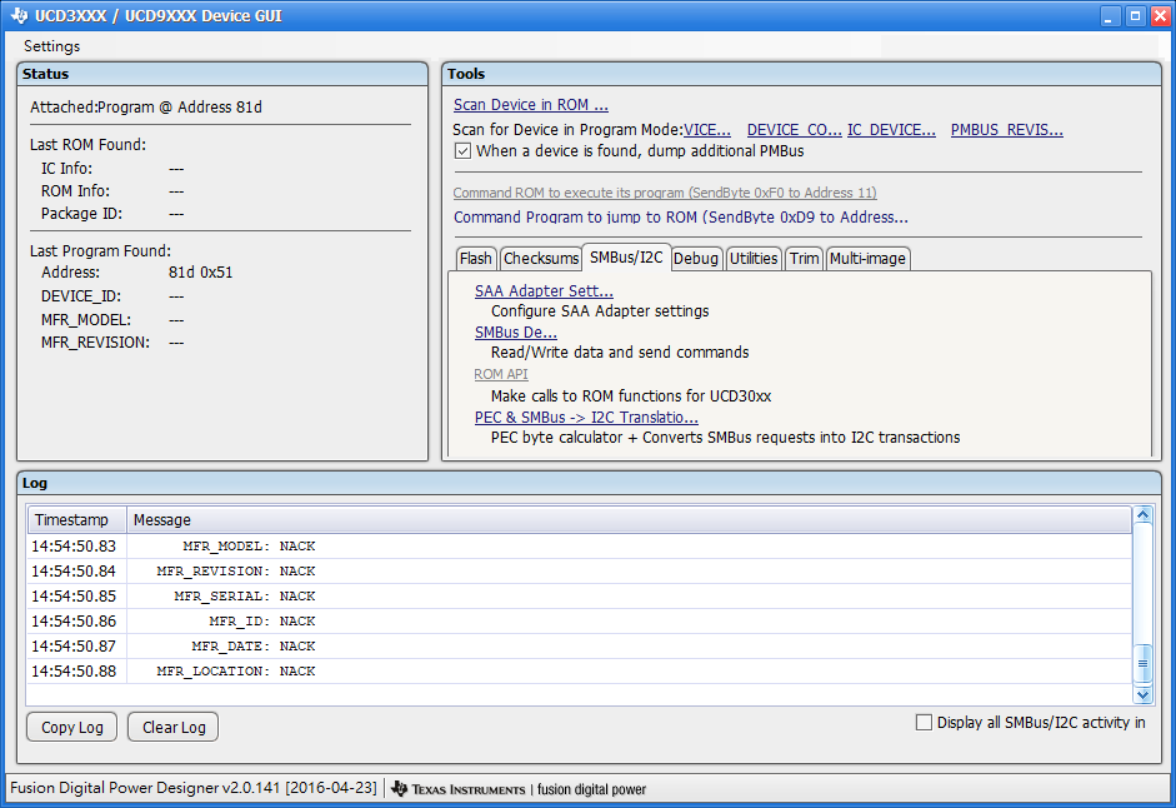This screenshot has height=808, width=1176.
Task: Click the log scrollbar up arrow
Action: point(1142,515)
